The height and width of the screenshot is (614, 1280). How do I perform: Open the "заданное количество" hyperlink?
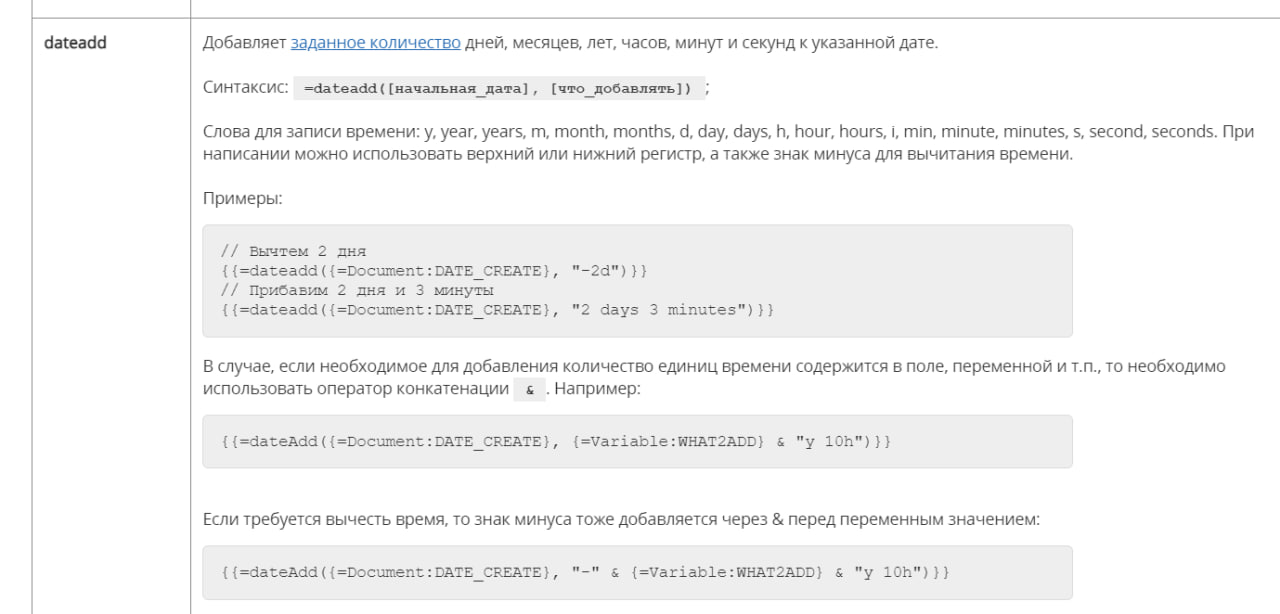coord(375,43)
